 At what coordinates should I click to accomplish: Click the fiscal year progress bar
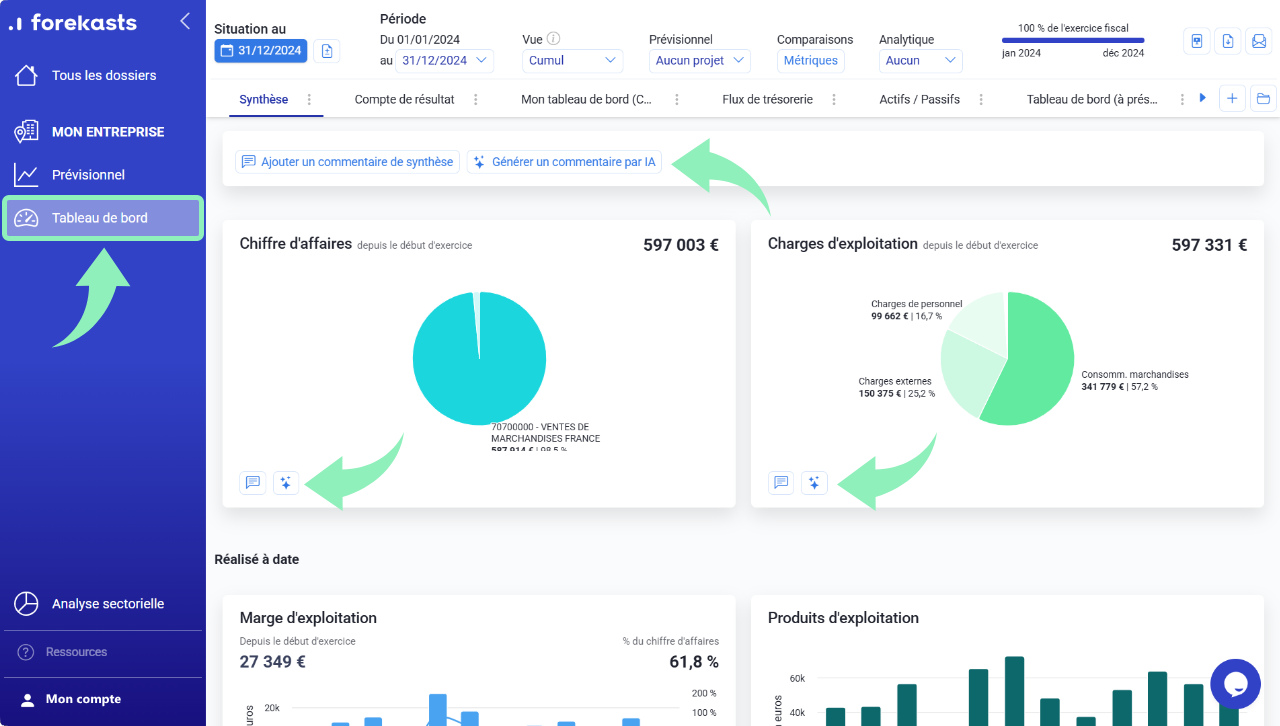(x=1073, y=41)
